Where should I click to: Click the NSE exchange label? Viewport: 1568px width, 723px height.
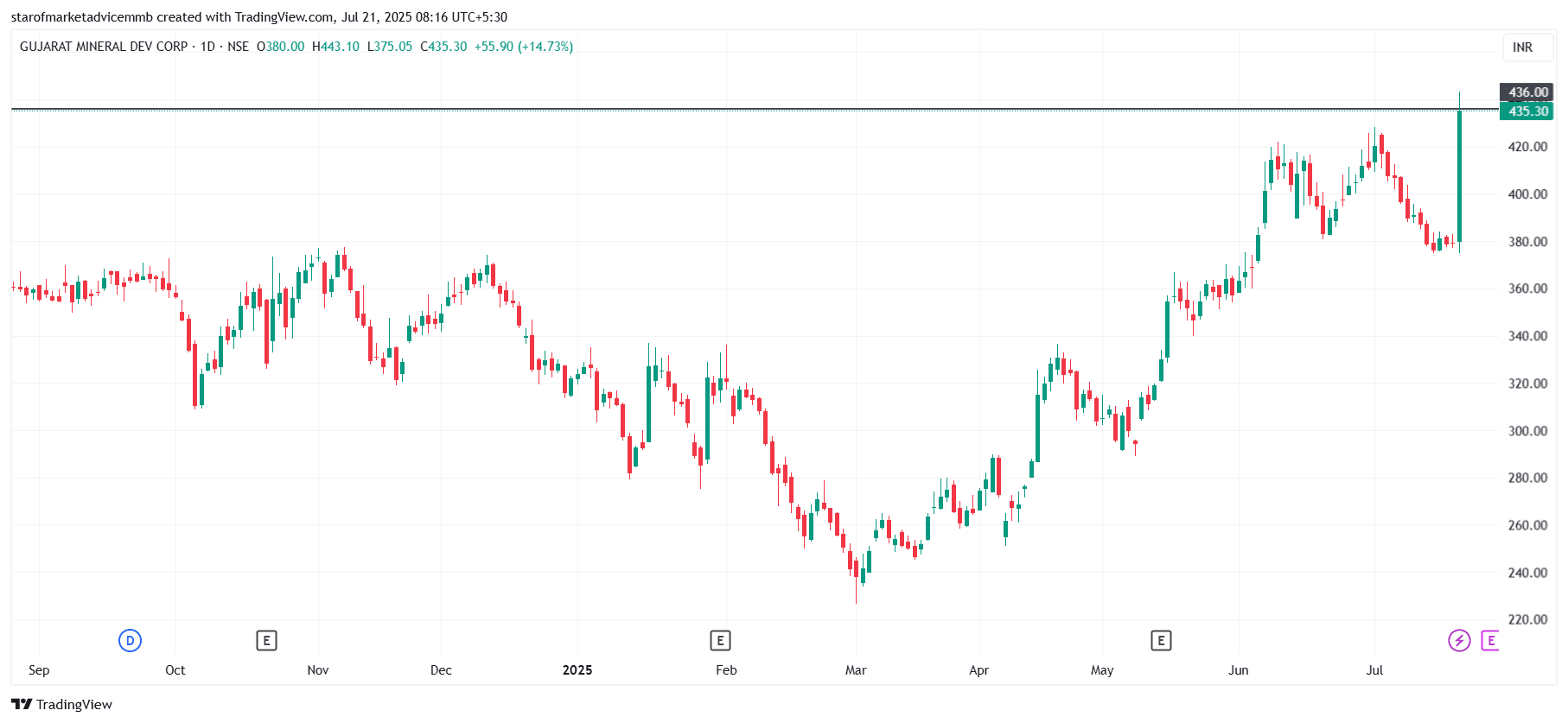pos(238,47)
